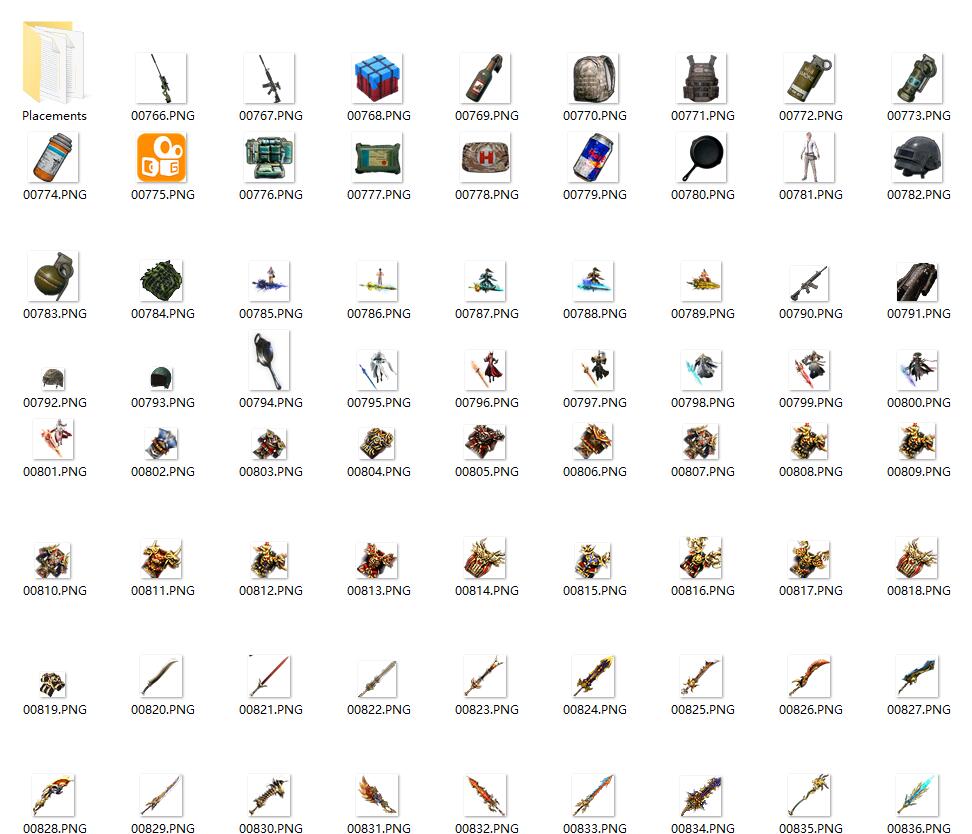The image size is (972, 834).
Task: Select the standing character image 00781.PNG
Action: [x=810, y=157]
